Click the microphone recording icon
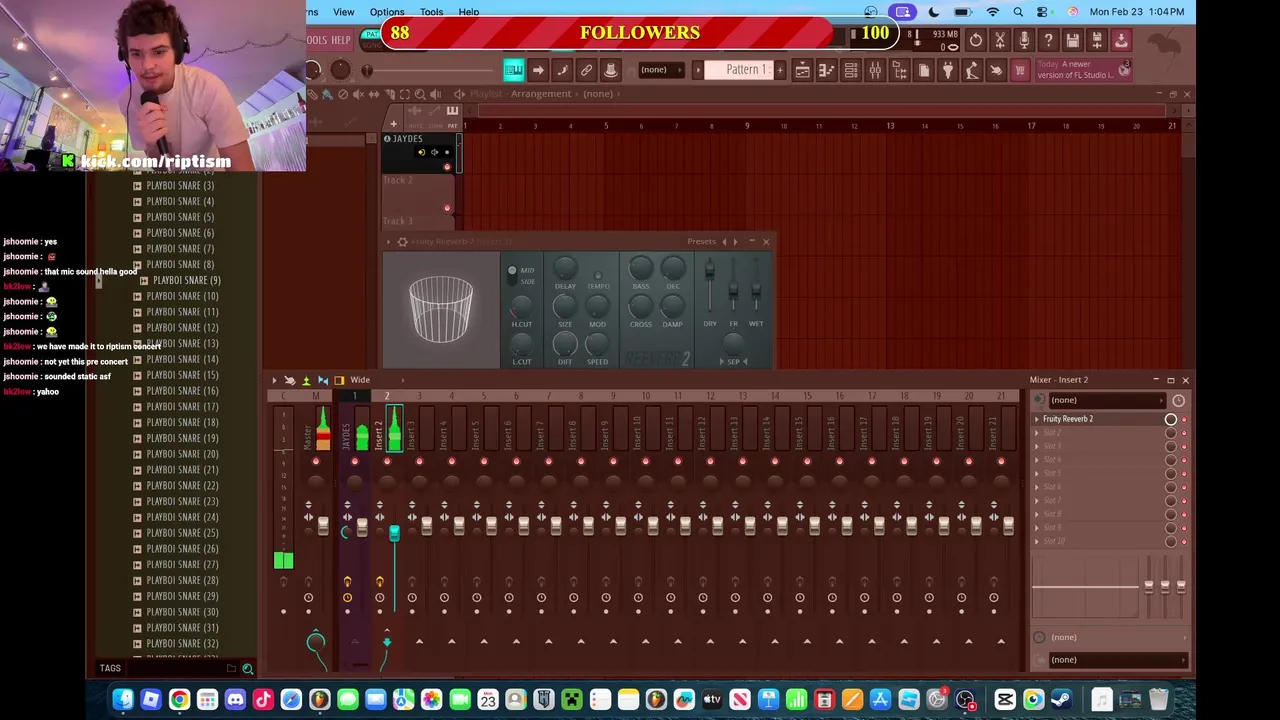Viewport: 1280px width, 720px height. 1024,40
